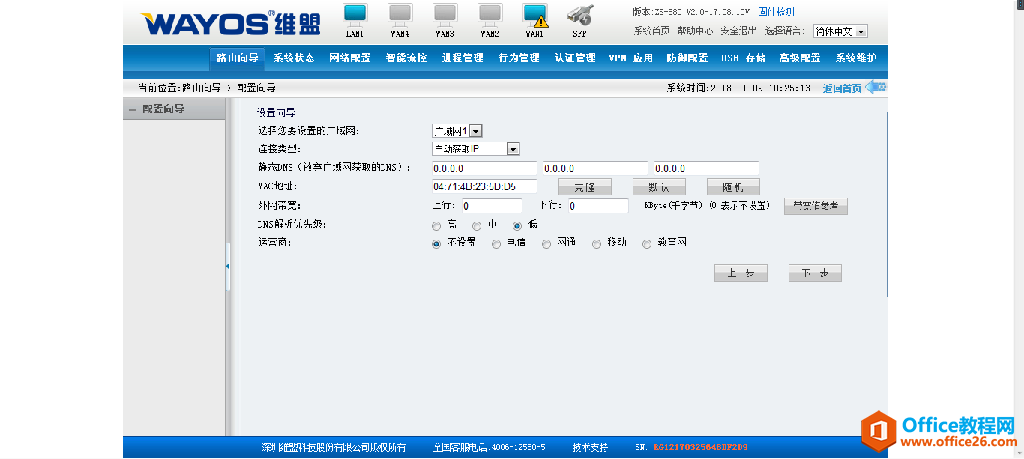Click the next step button
The height and width of the screenshot is (459, 1024).
[x=815, y=273]
